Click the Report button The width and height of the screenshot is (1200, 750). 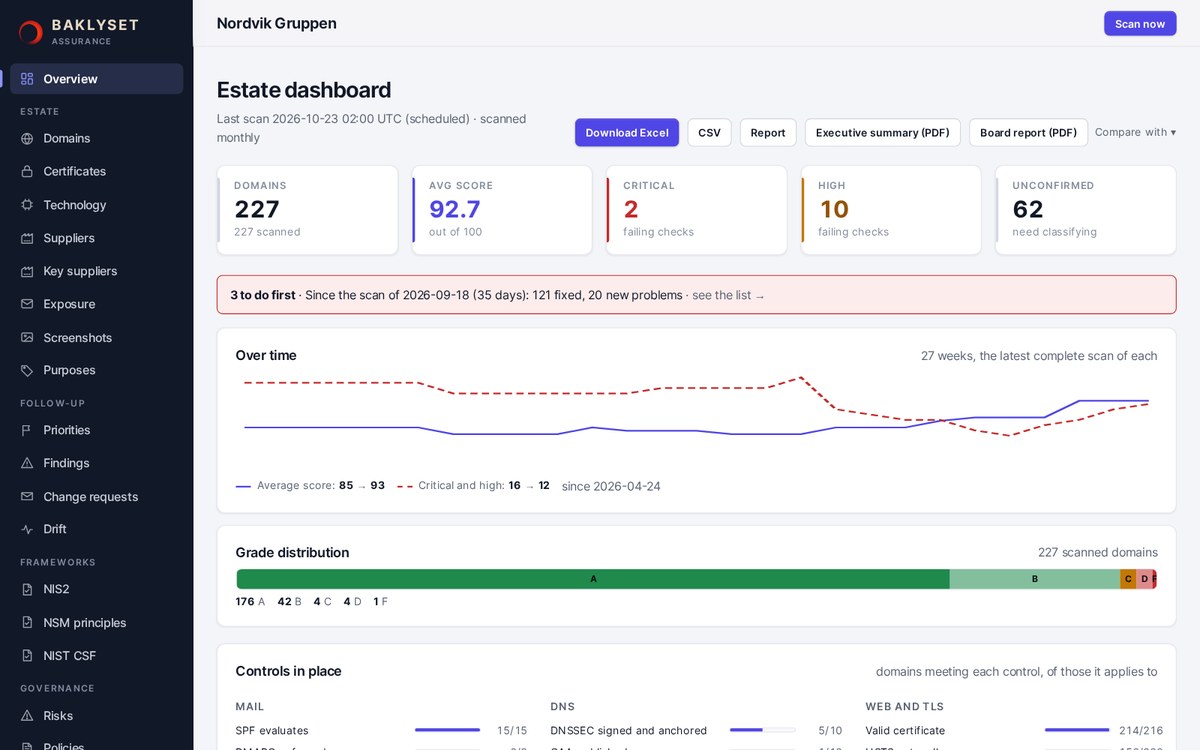[x=768, y=133]
